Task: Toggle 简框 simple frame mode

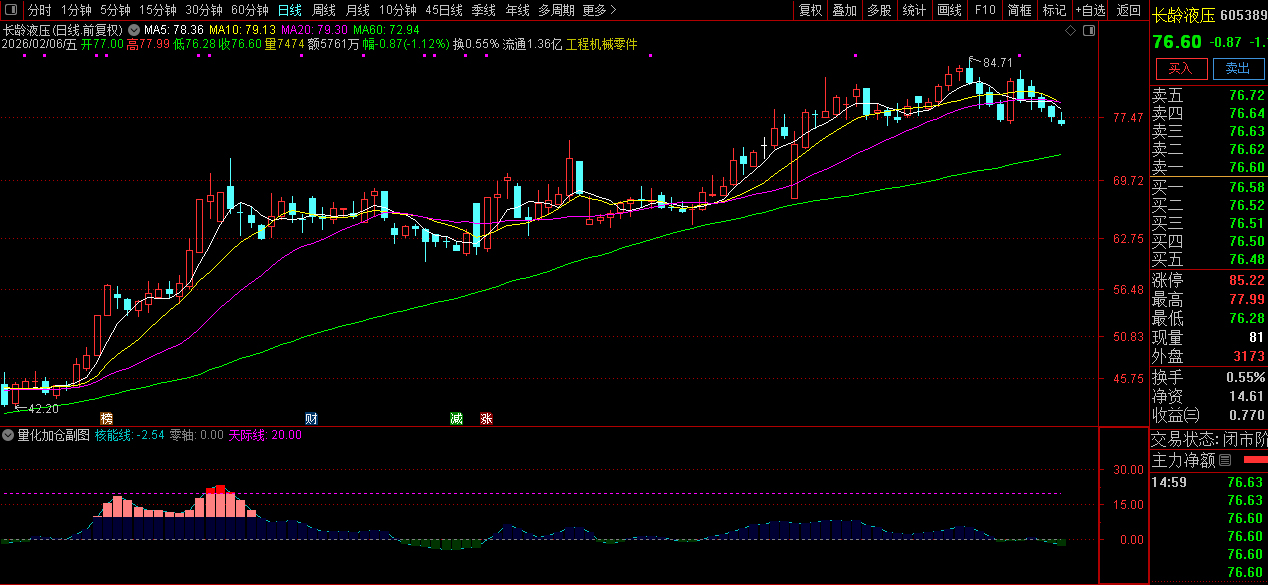Action: (x=1020, y=10)
